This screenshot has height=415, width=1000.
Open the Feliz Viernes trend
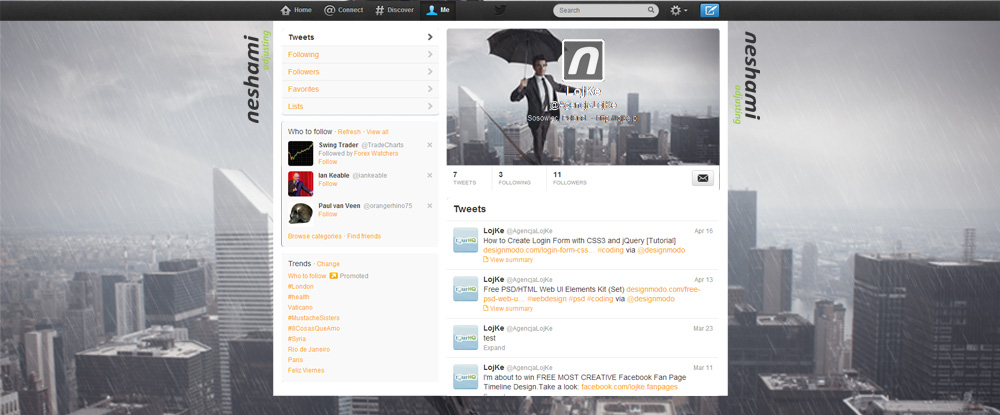(x=306, y=370)
